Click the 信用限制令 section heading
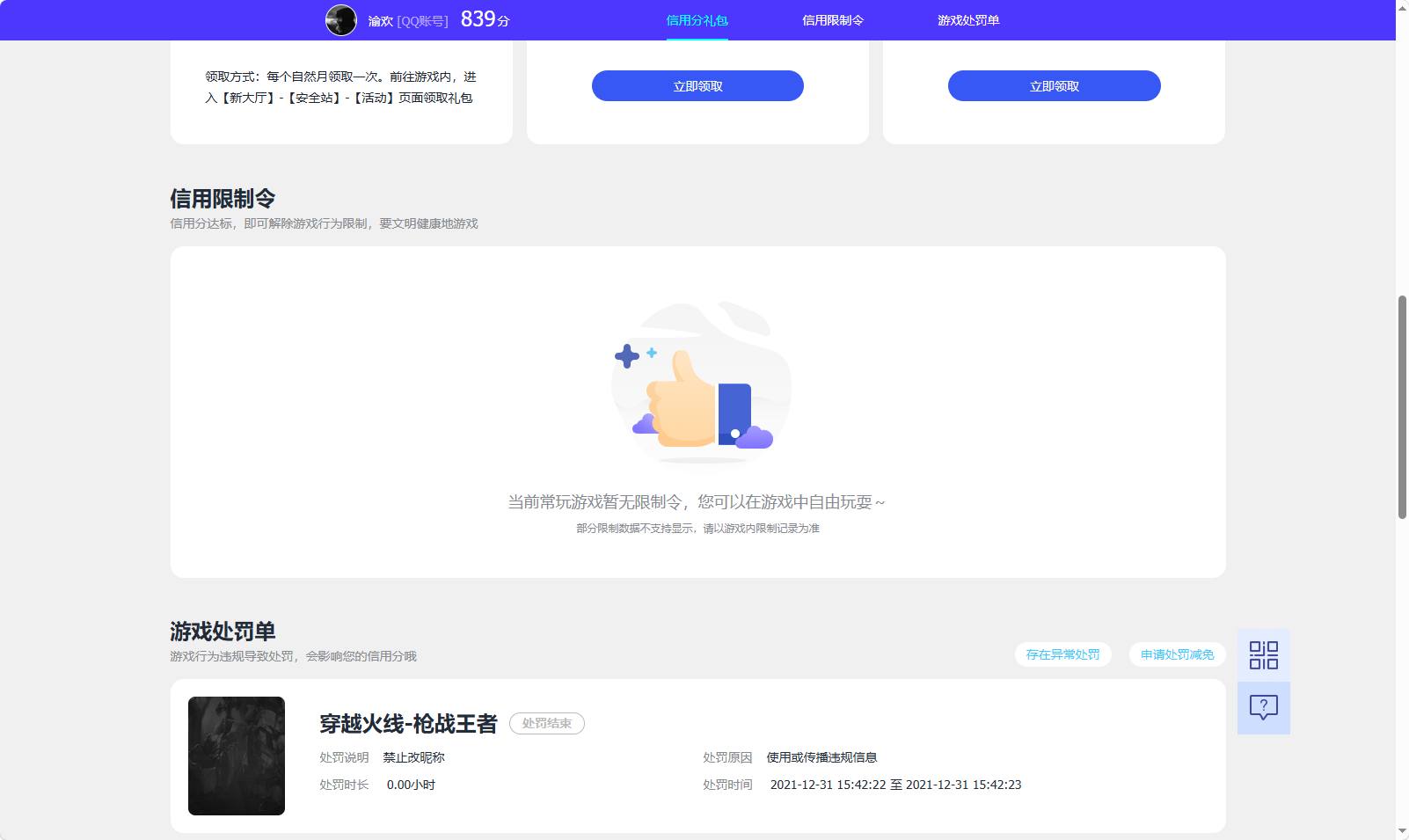 [x=223, y=199]
